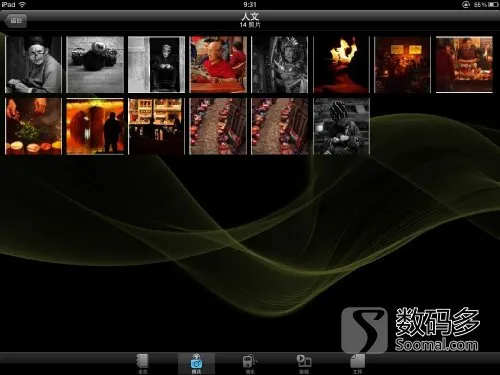Image resolution: width=500 pixels, height=375 pixels.
Task: Open the Files tab document icon
Action: pyautogui.click(x=357, y=363)
